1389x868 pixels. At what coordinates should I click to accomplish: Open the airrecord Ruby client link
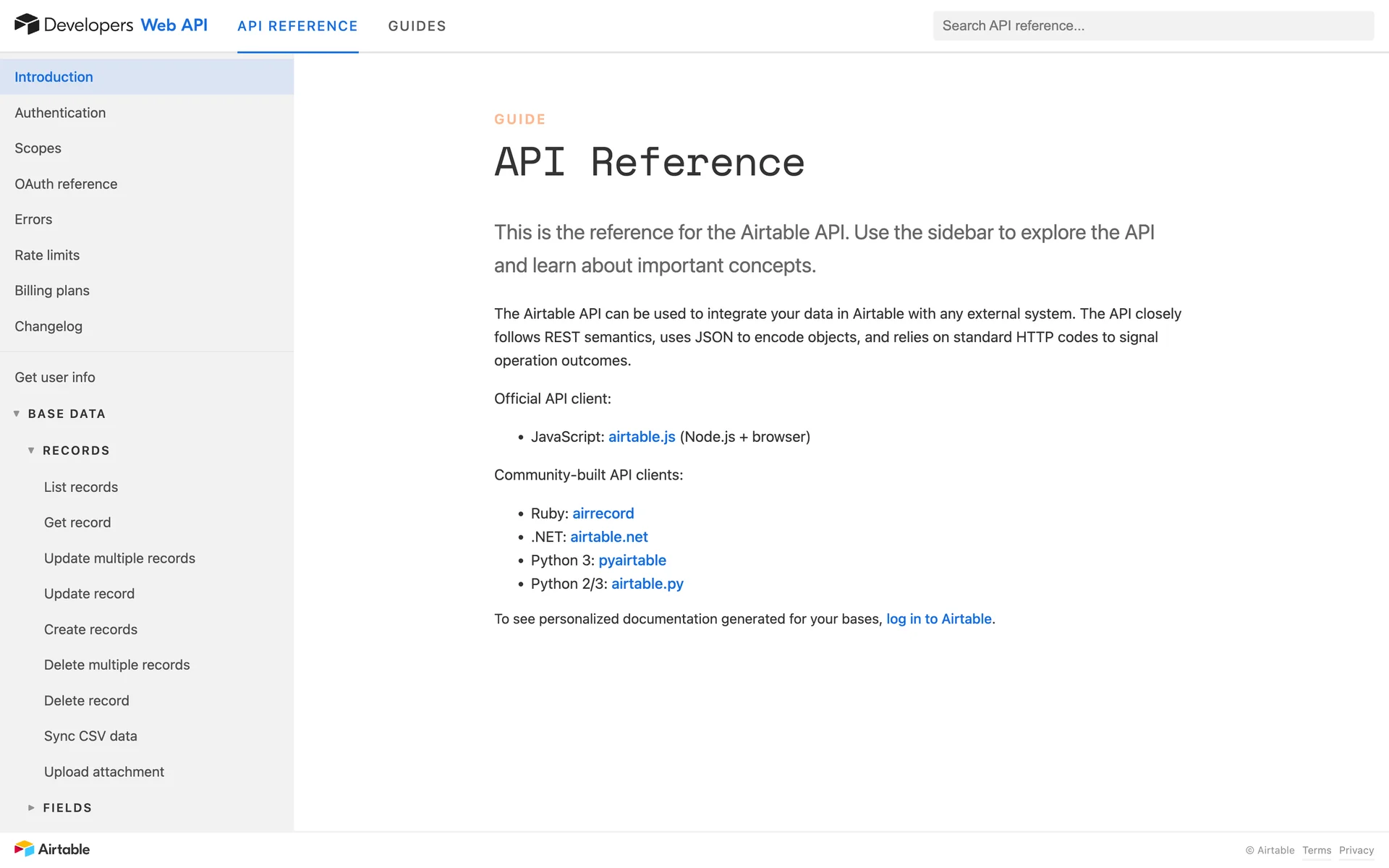tap(603, 514)
